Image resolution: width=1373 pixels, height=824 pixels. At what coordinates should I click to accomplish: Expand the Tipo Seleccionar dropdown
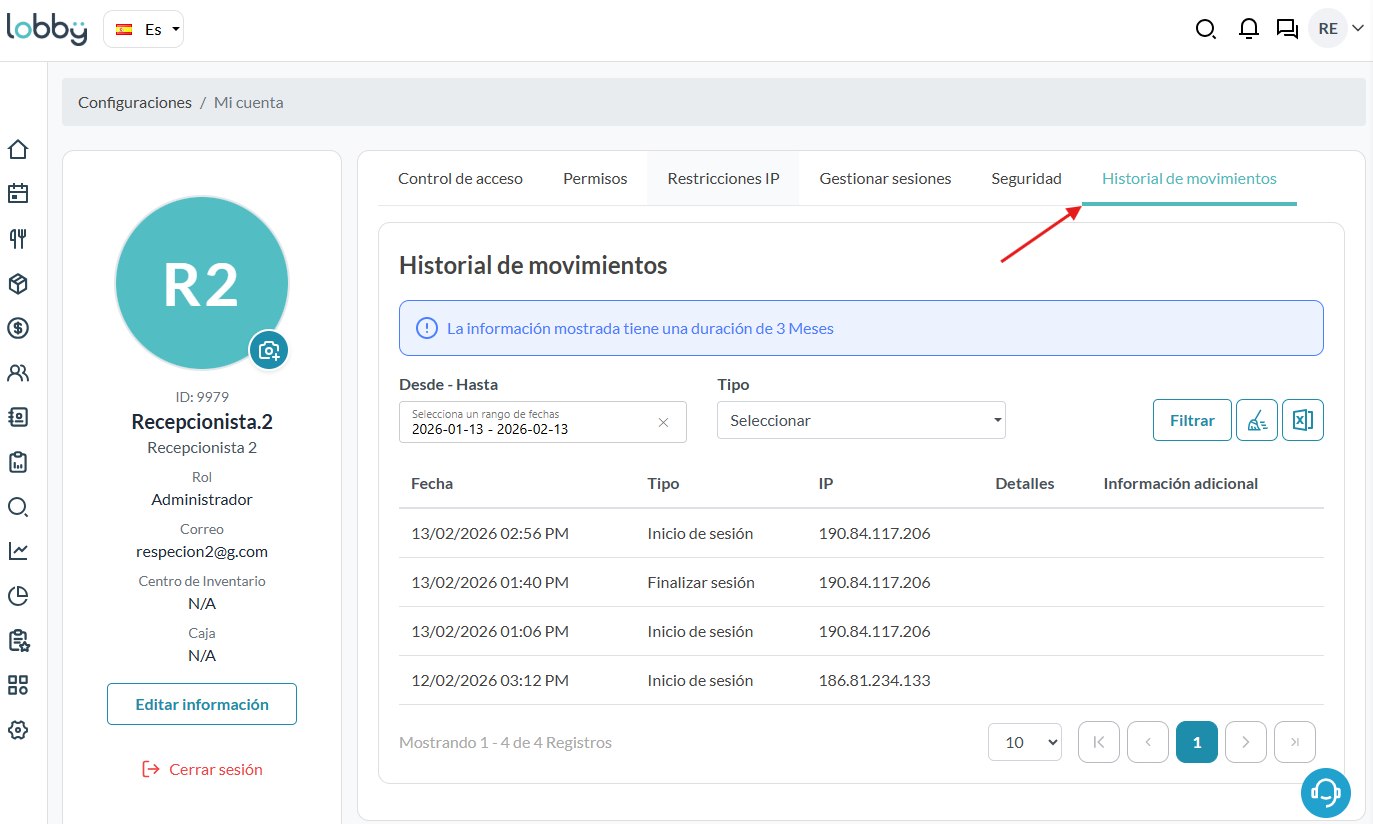coord(860,421)
